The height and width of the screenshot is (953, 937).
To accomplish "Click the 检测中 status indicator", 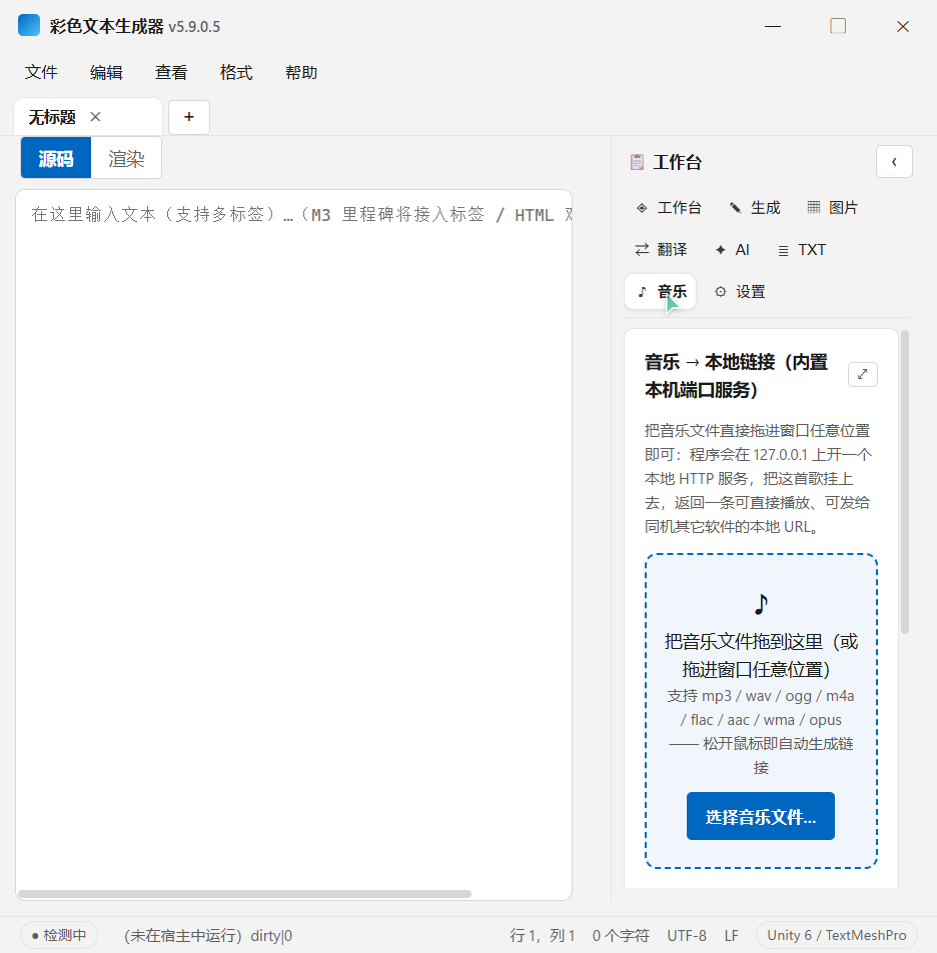I will (x=59, y=935).
